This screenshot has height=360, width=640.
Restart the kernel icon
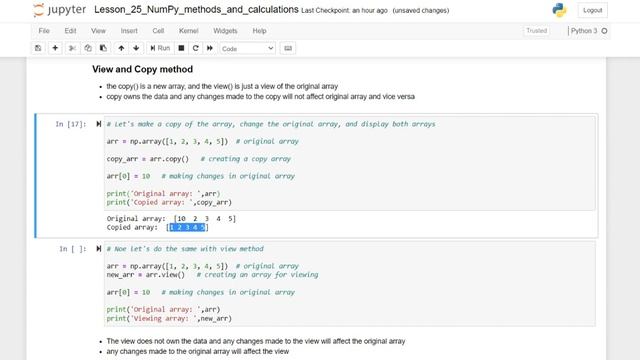click(x=196, y=48)
